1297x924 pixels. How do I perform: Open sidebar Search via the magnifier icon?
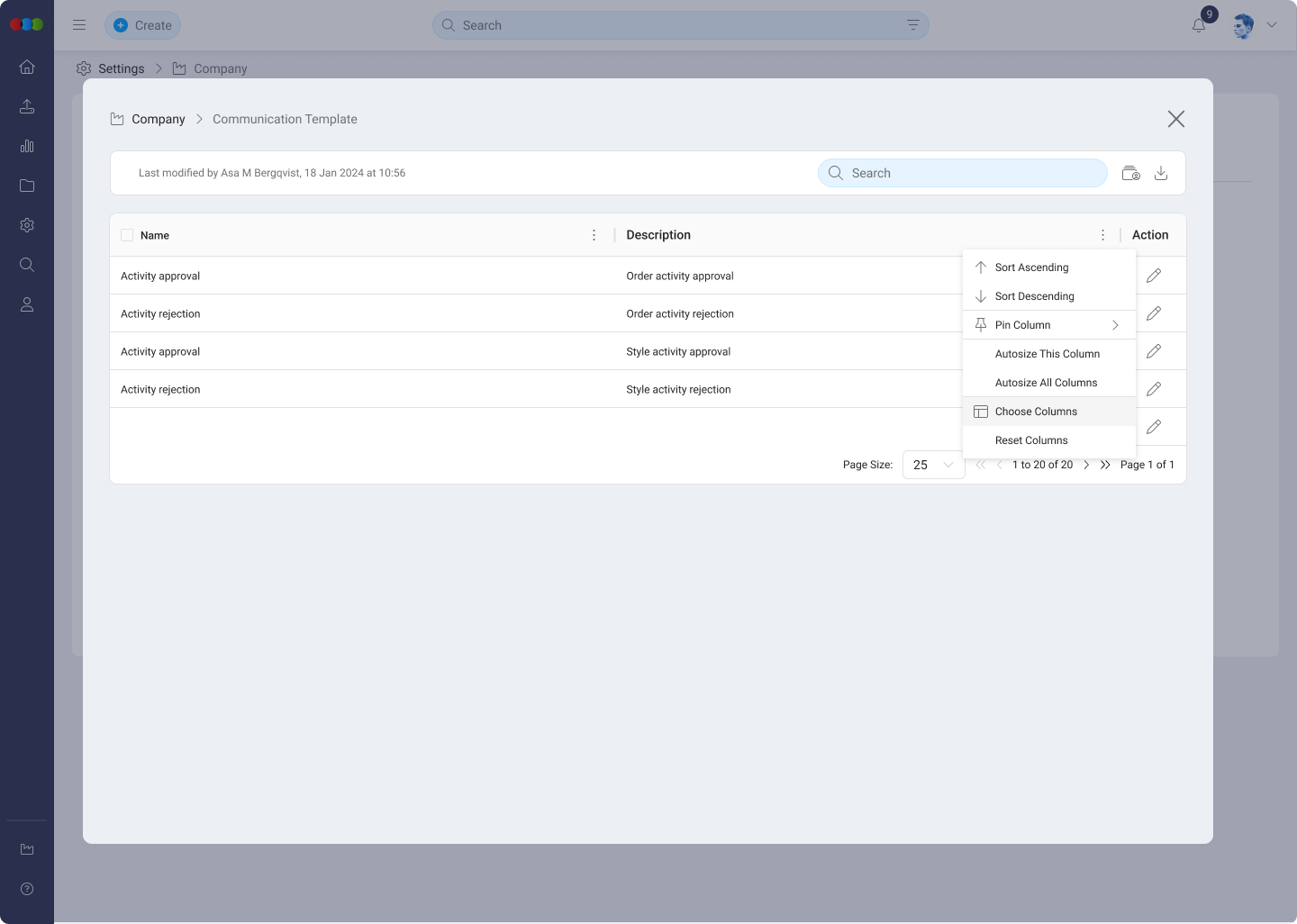(27, 265)
